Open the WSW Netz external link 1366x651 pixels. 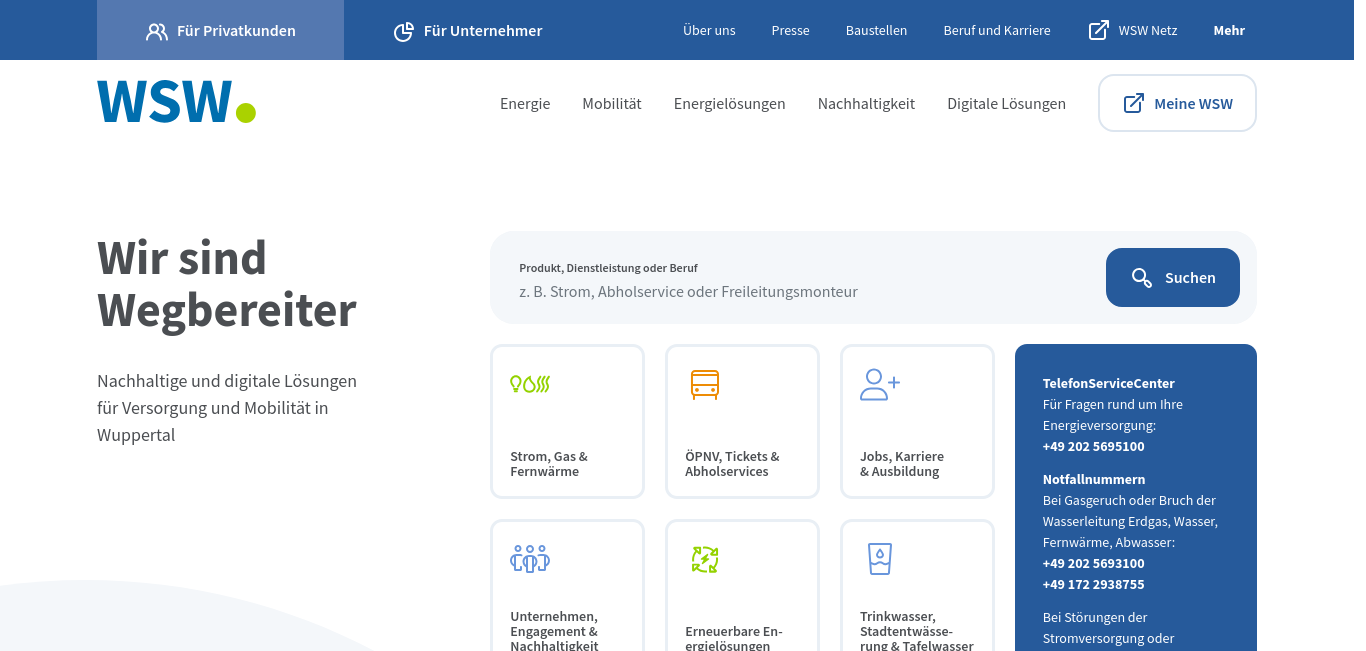(1133, 31)
